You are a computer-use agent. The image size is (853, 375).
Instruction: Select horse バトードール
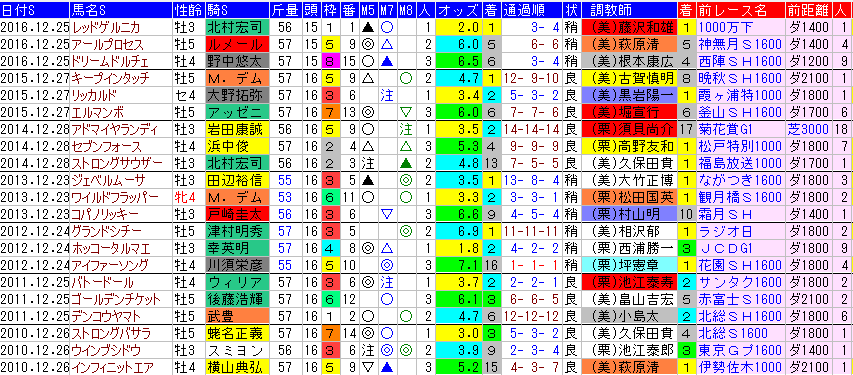tap(102, 282)
